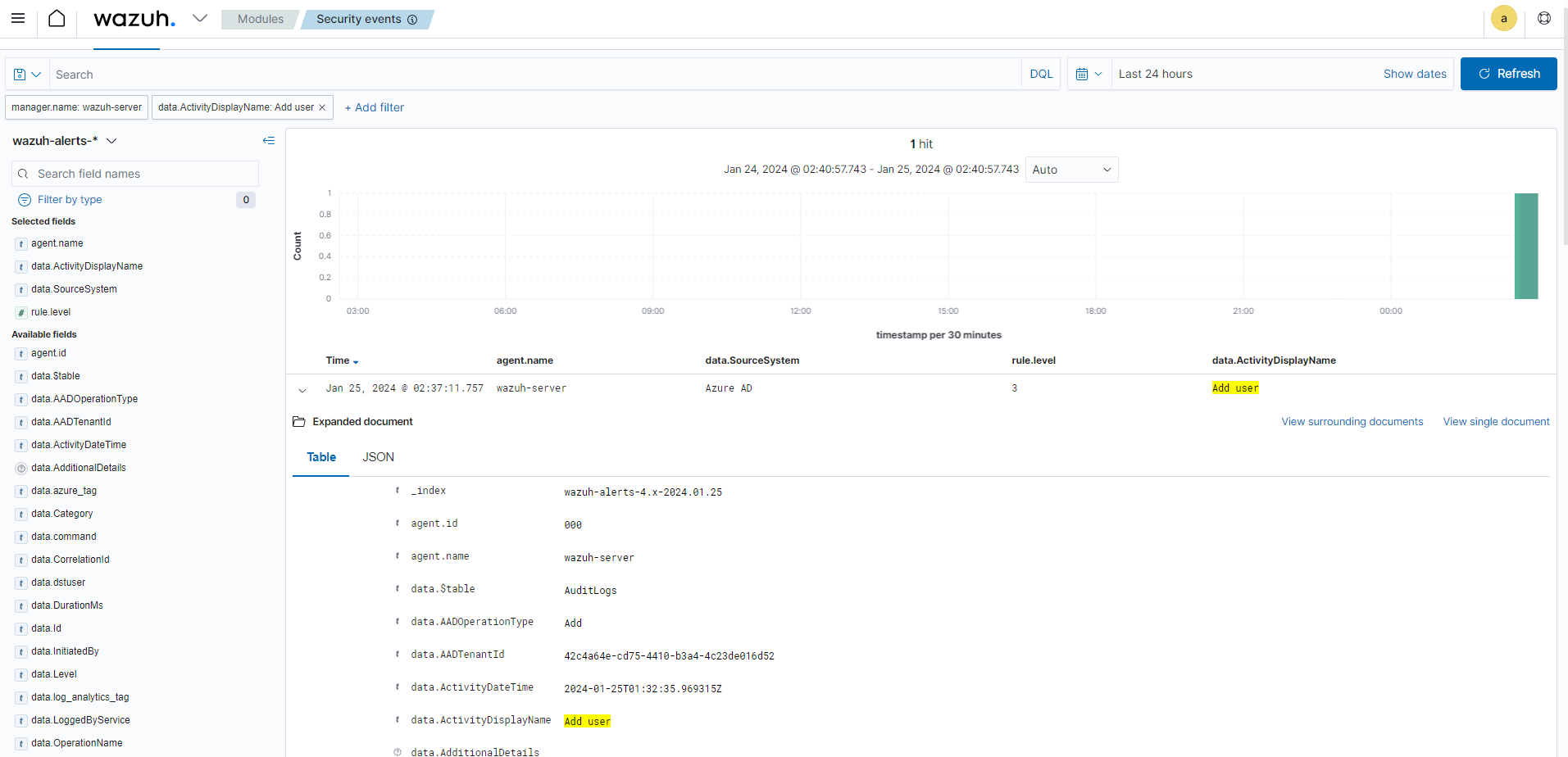
Task: Switch query language via DQL
Action: (1041, 74)
